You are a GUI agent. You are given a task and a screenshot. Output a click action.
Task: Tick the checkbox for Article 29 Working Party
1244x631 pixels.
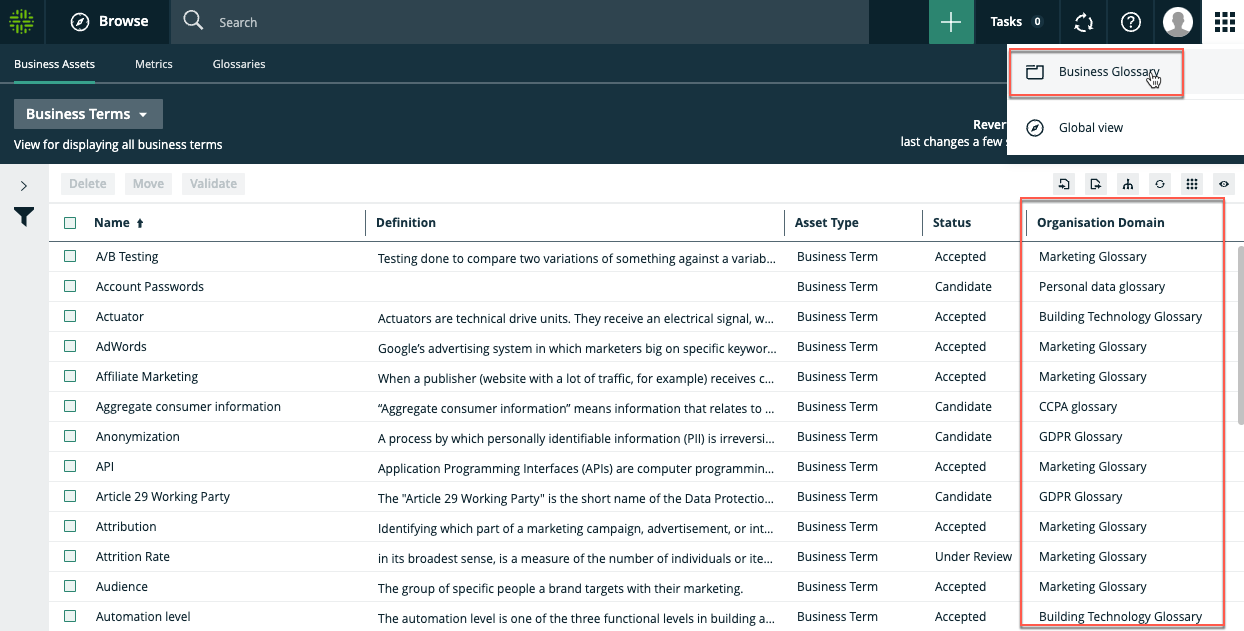[70, 496]
